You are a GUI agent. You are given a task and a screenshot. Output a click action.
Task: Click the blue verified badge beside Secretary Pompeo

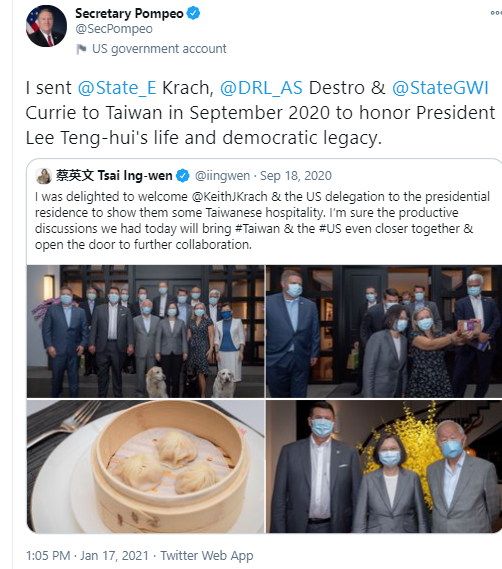[x=193, y=13]
